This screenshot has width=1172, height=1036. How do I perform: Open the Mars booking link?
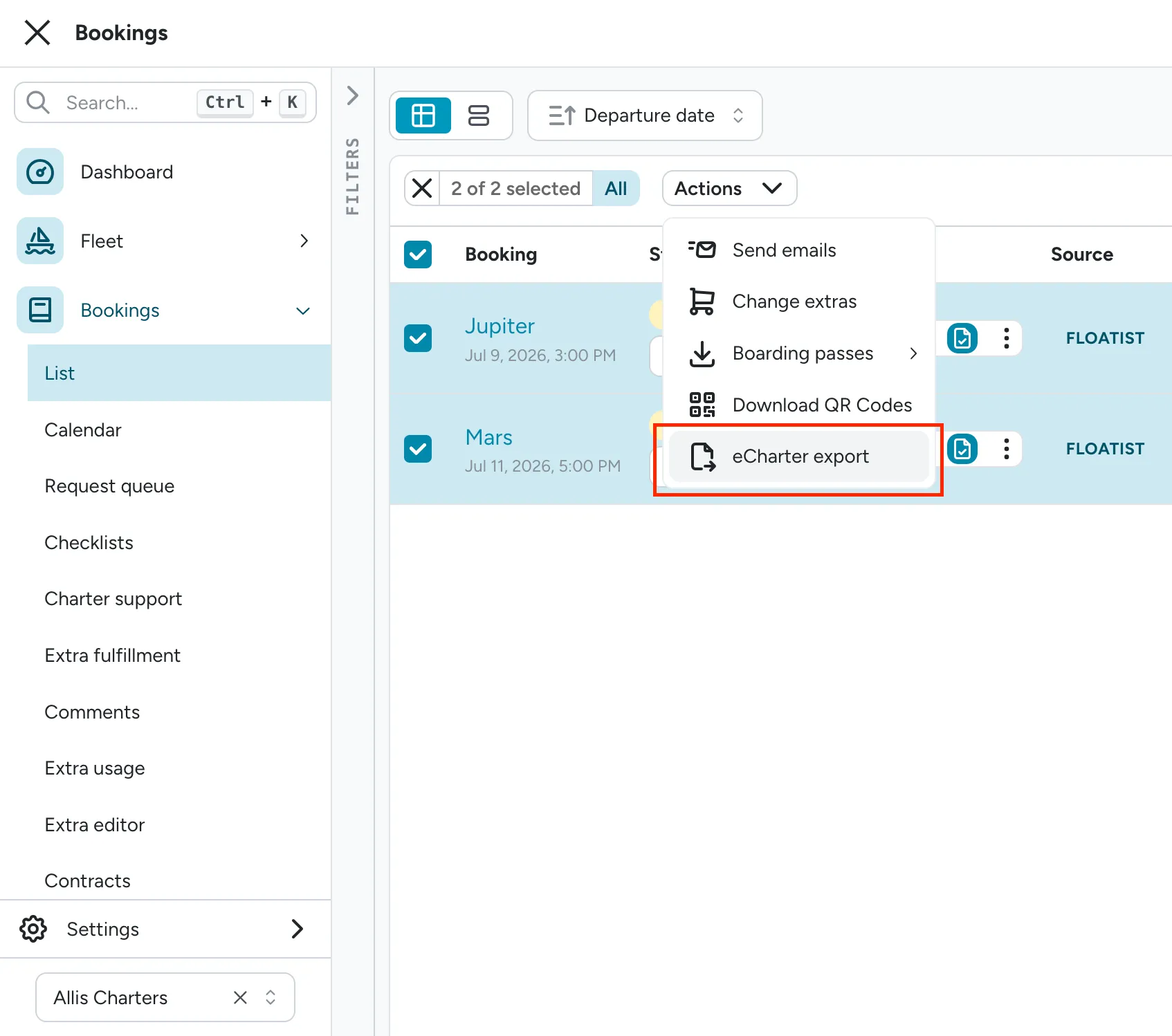point(488,437)
